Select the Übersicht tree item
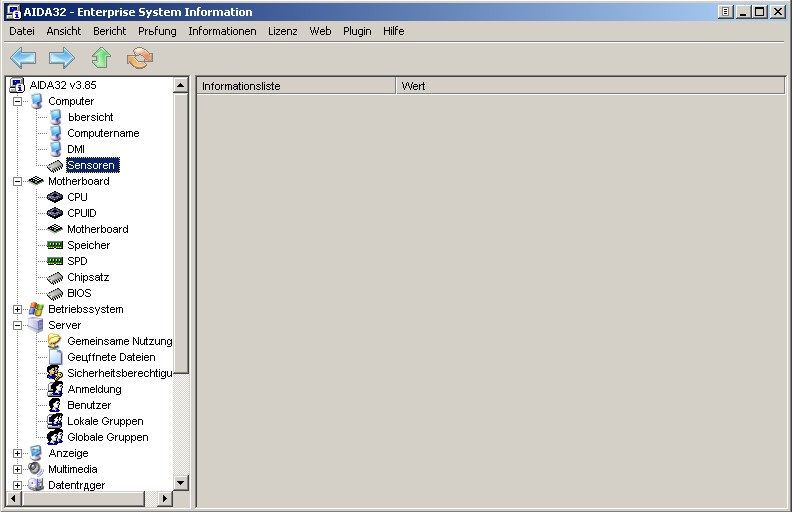This screenshot has width=792, height=512. coord(90,117)
